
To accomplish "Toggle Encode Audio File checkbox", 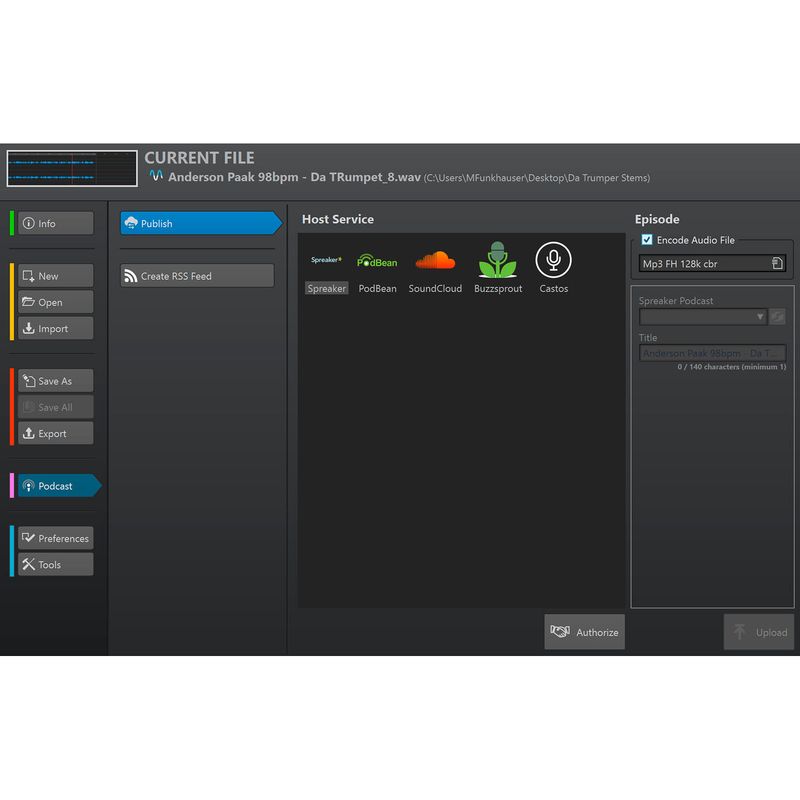I will (647, 240).
